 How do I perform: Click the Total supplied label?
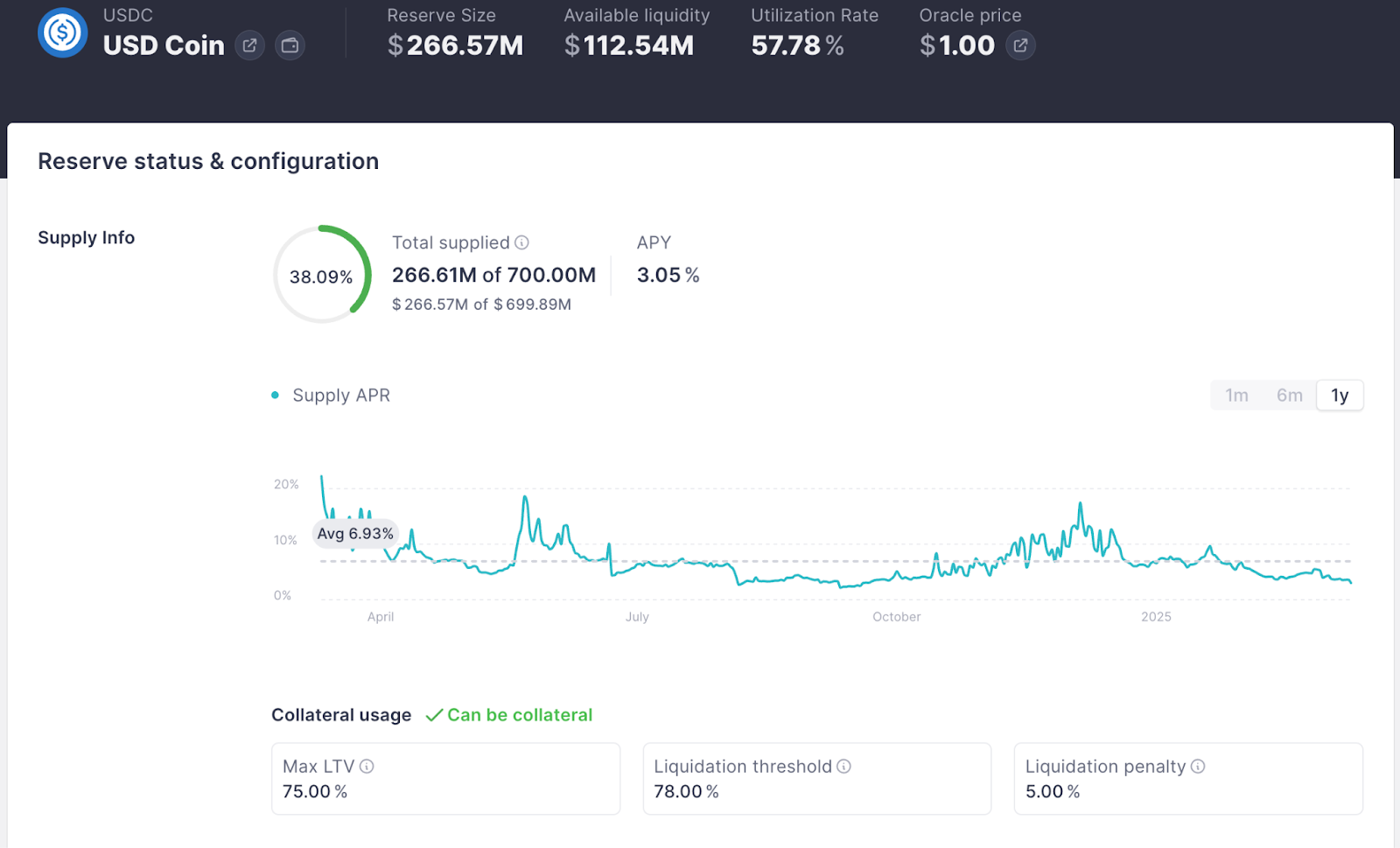tap(451, 242)
